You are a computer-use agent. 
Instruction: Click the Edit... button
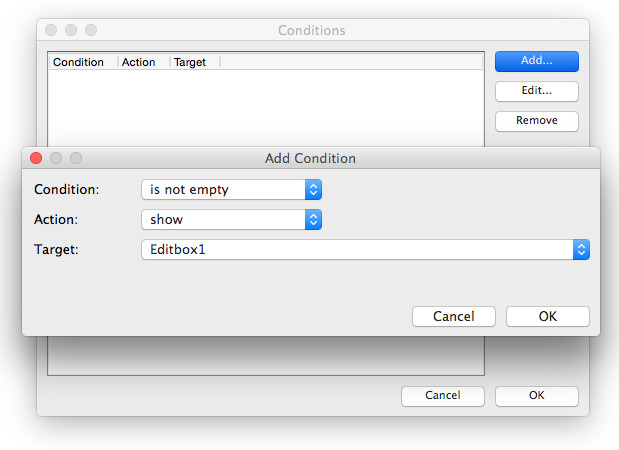[x=536, y=91]
